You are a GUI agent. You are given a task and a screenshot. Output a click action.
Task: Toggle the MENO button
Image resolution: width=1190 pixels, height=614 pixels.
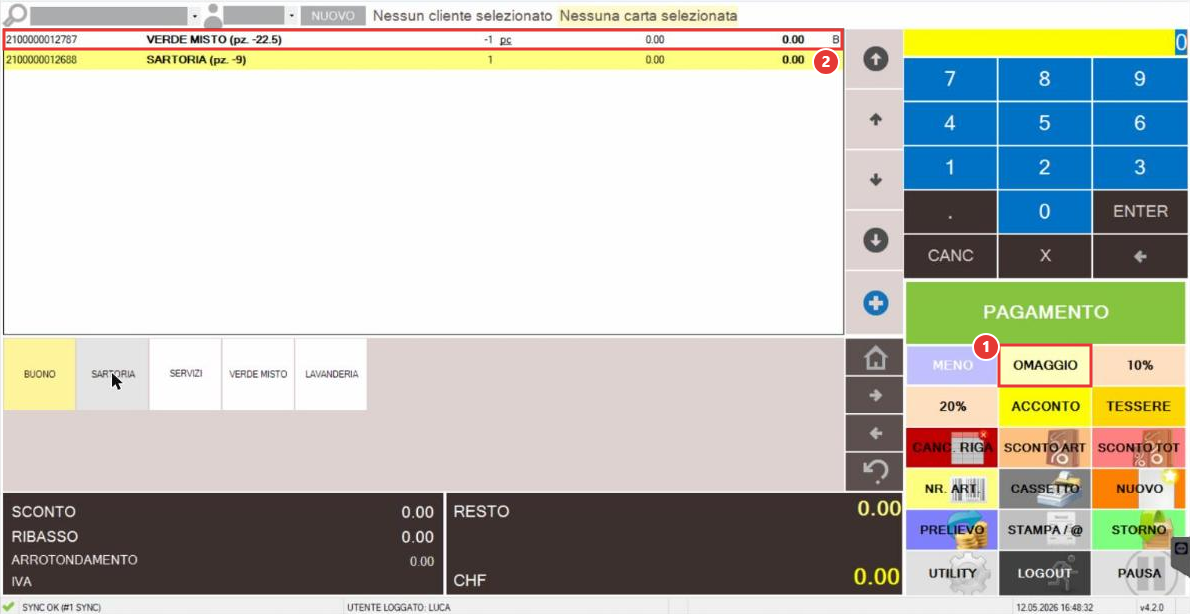click(x=952, y=365)
